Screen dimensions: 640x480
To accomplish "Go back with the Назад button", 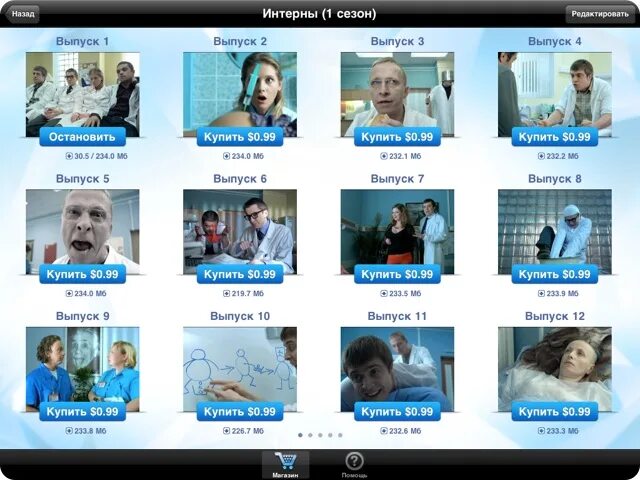I will click(x=21, y=14).
